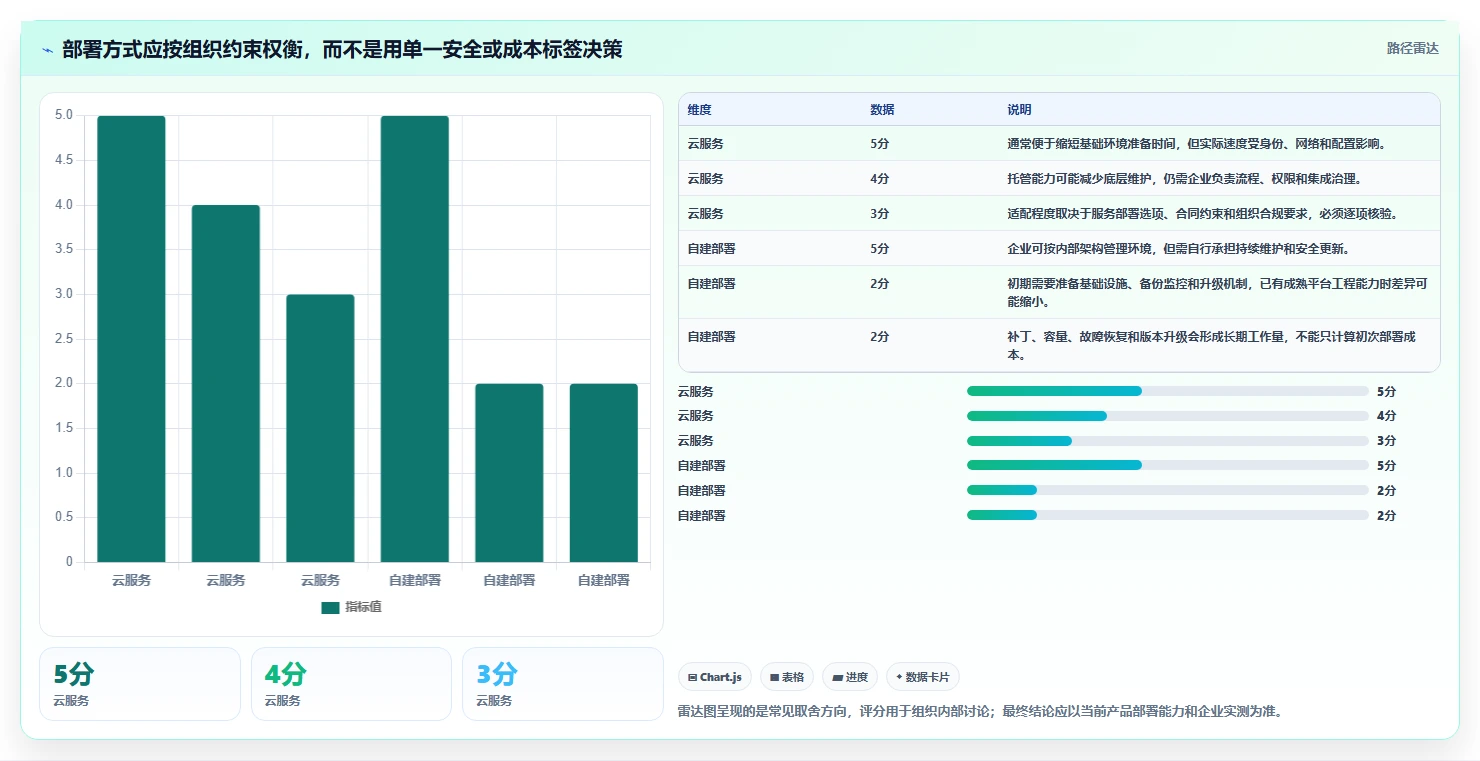Image resolution: width=1480 pixels, height=761 pixels.
Task: Click the description starting 补丁、容量、故障恢复
Action: point(1211,345)
